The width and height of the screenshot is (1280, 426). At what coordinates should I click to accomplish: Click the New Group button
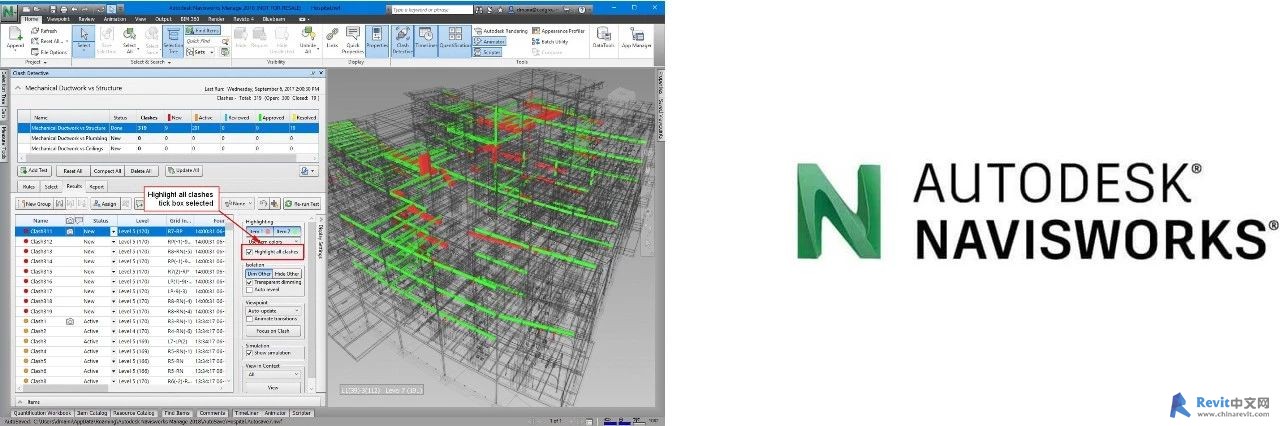[x=34, y=204]
